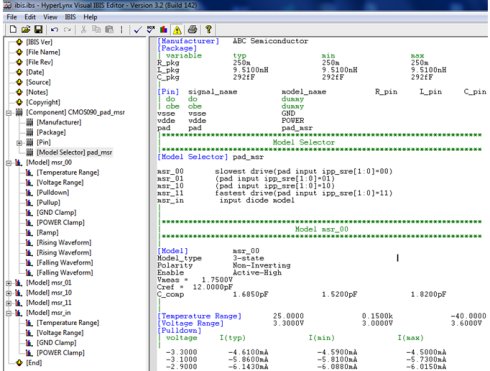Viewport: 490px width, 371px height.
Task: Click the msr_11 line in the model selector list
Action: 275,193
